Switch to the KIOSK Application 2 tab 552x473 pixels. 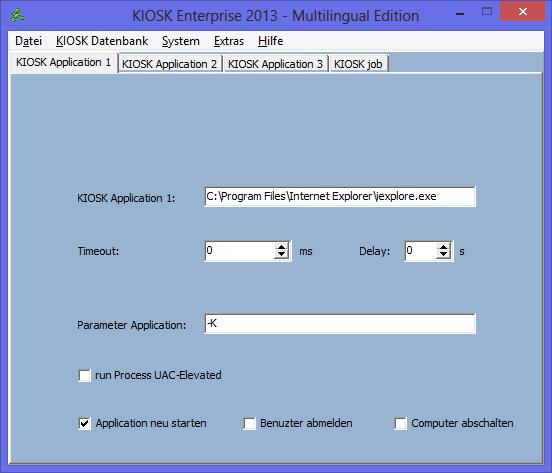(170, 64)
